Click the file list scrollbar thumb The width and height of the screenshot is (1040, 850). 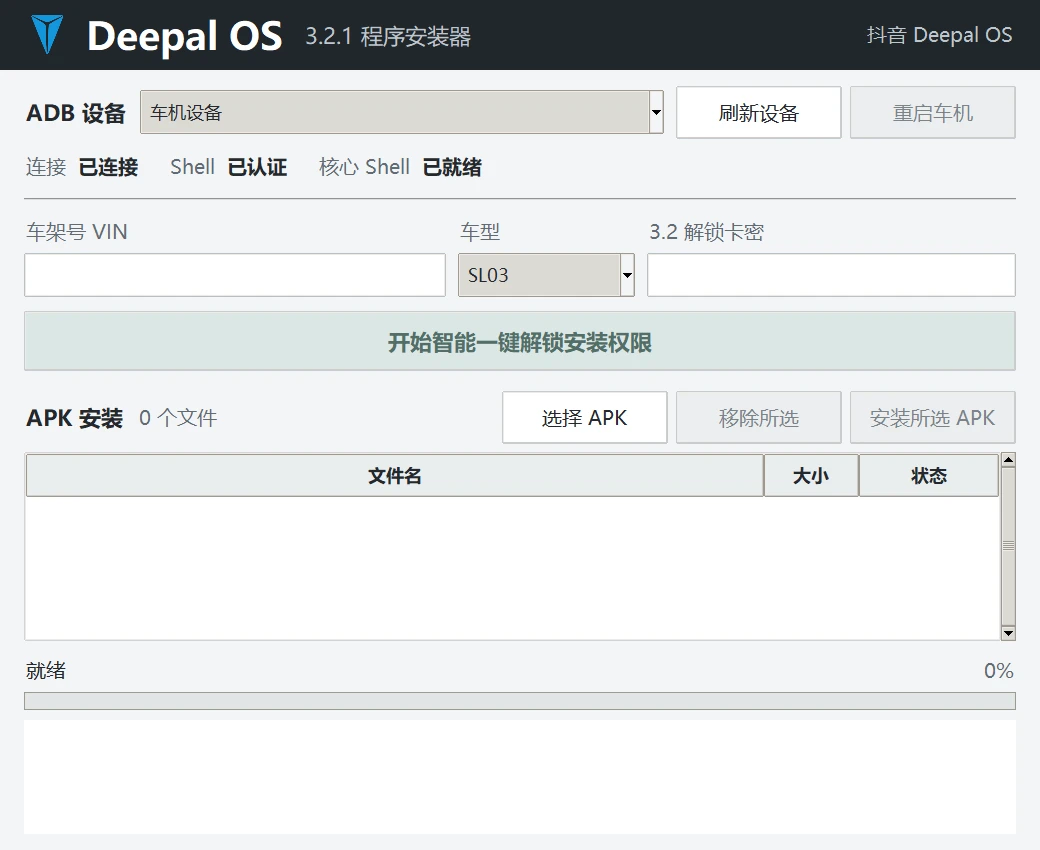click(1008, 546)
